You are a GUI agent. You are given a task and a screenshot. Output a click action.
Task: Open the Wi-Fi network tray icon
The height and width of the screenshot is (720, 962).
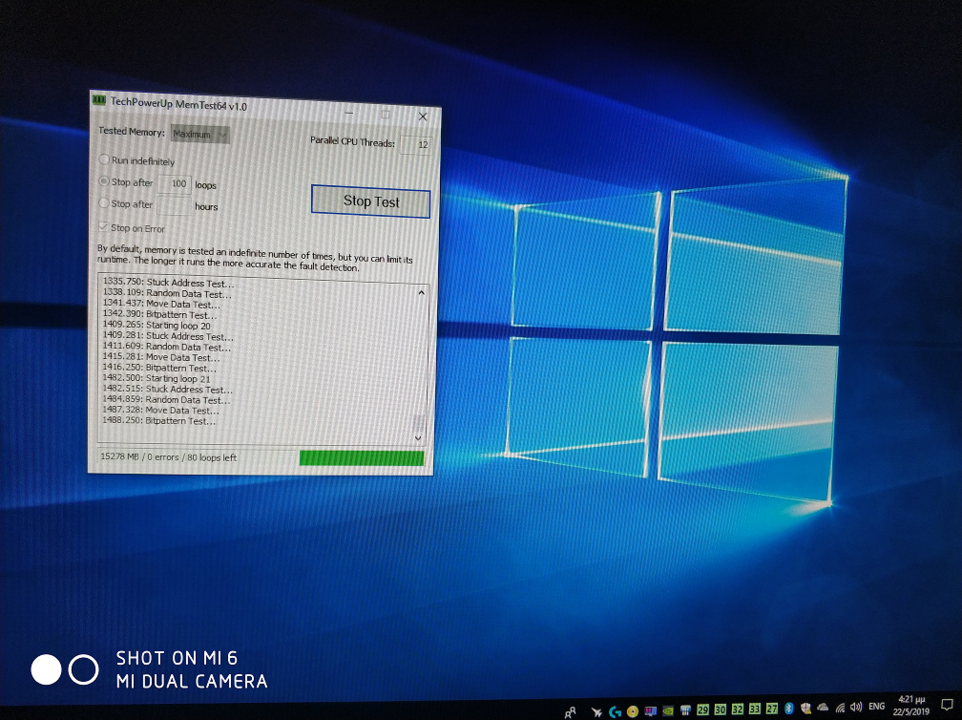coord(840,708)
